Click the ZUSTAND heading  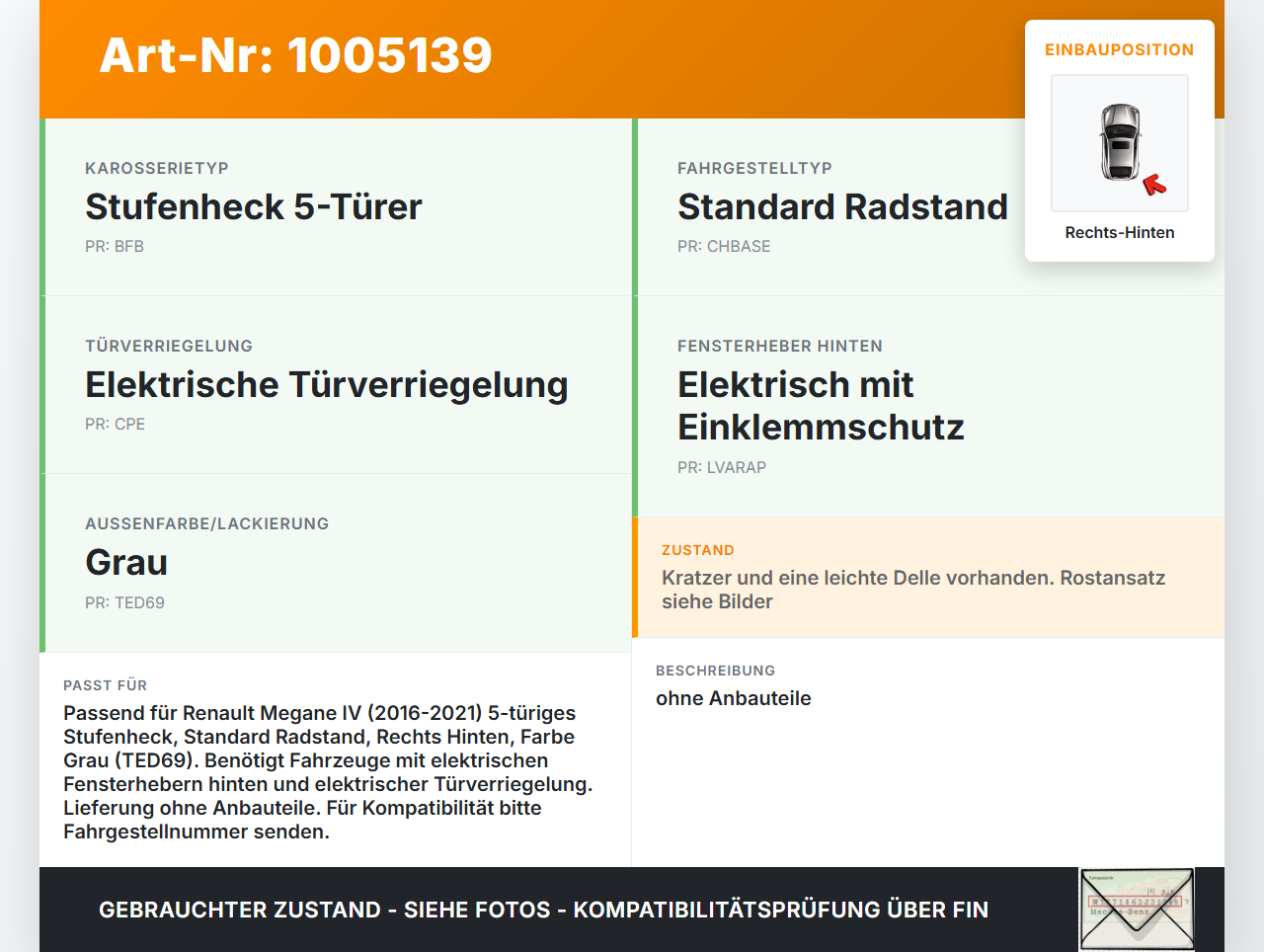[698, 550]
